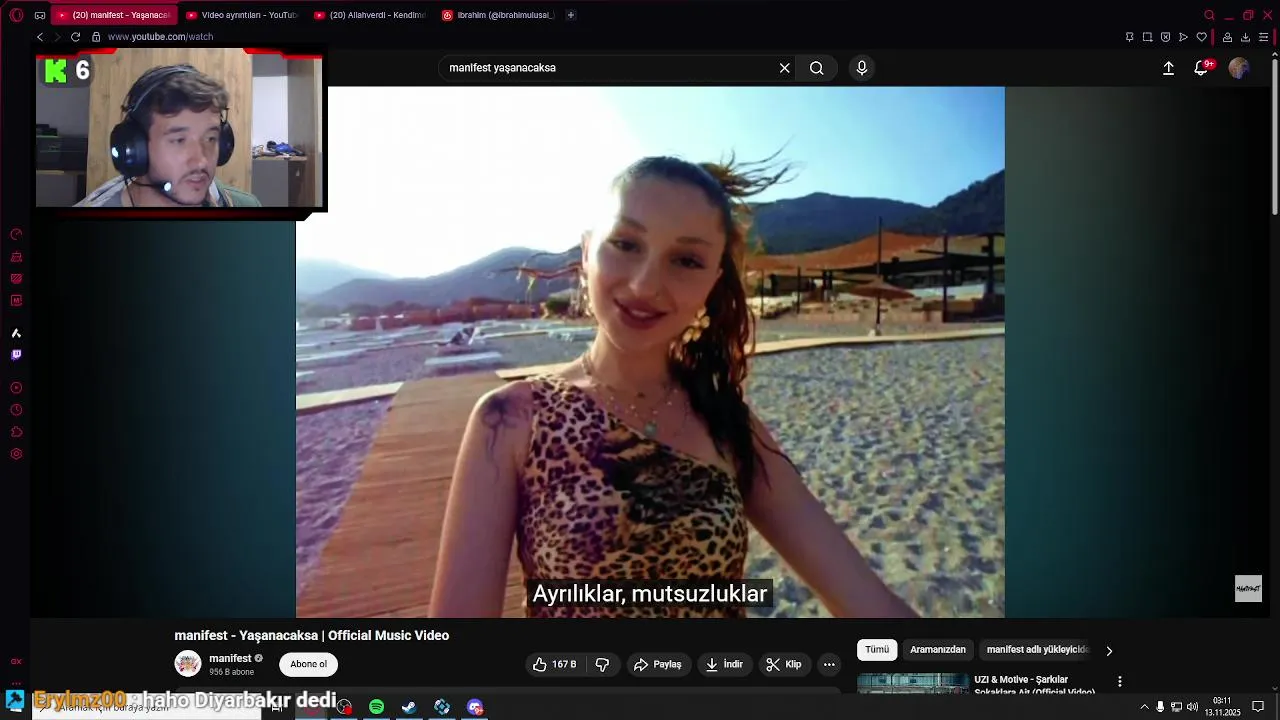Open the history clock icon in sidebar
This screenshot has height=720, width=1280.
click(16, 410)
